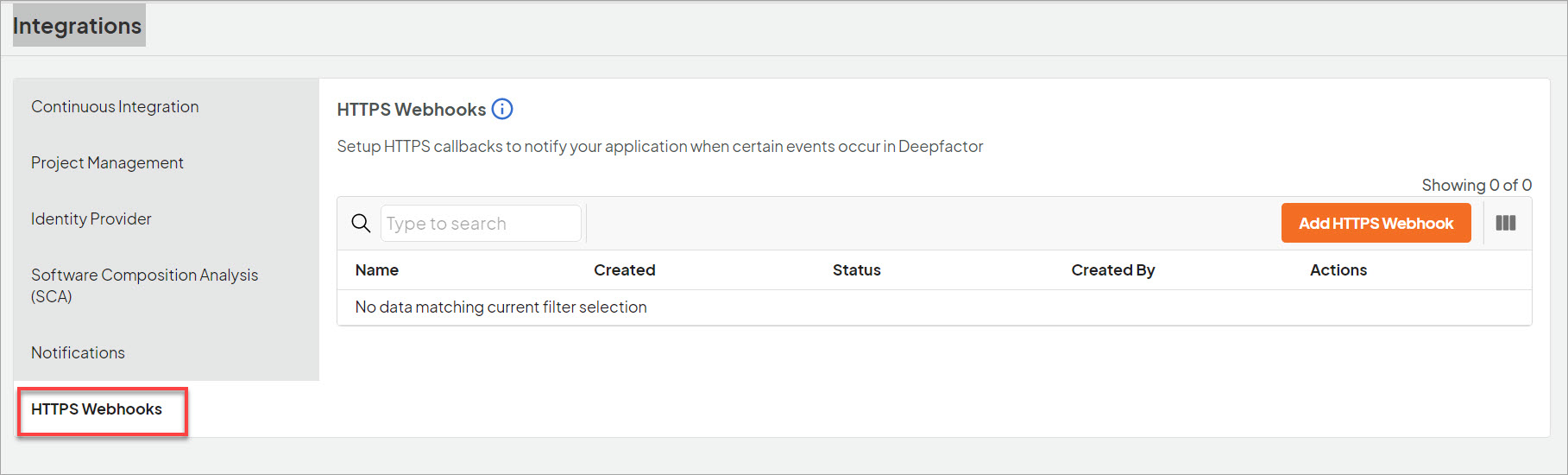This screenshot has height=475, width=1568.
Task: Click the Integrations page title
Action: pyautogui.click(x=78, y=25)
